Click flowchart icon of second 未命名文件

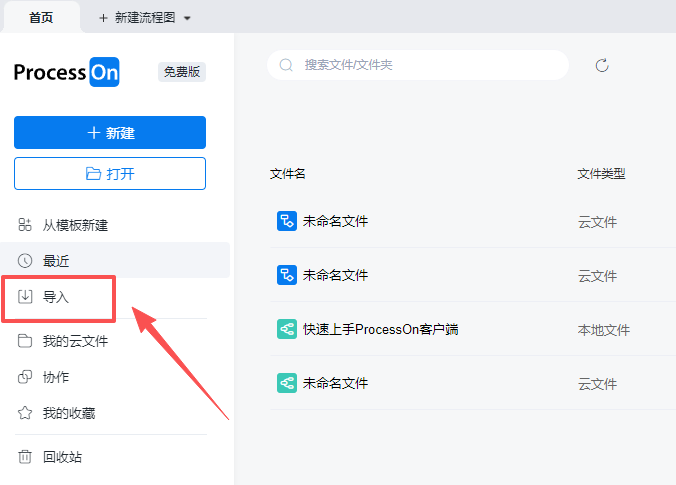286,275
